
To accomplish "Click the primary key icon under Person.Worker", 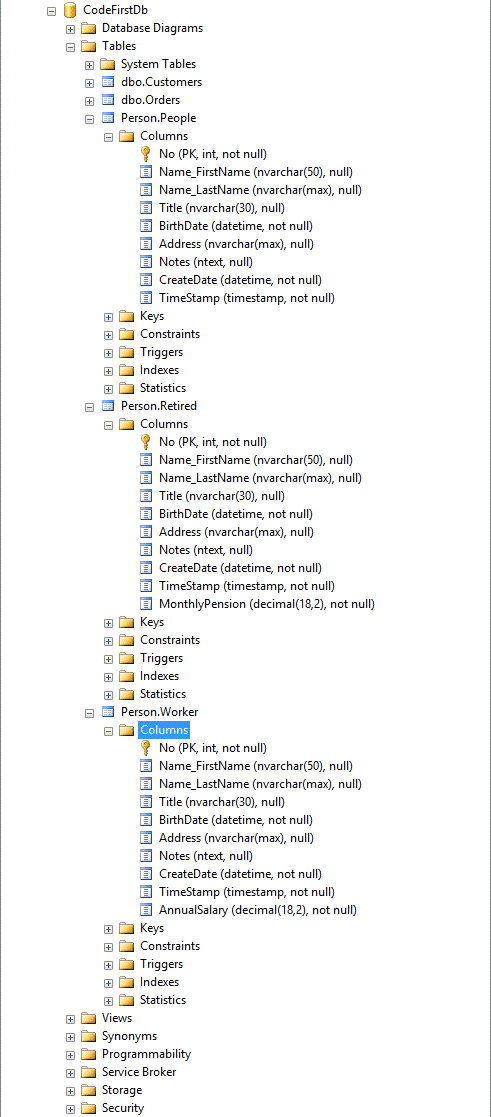I will 145,748.
